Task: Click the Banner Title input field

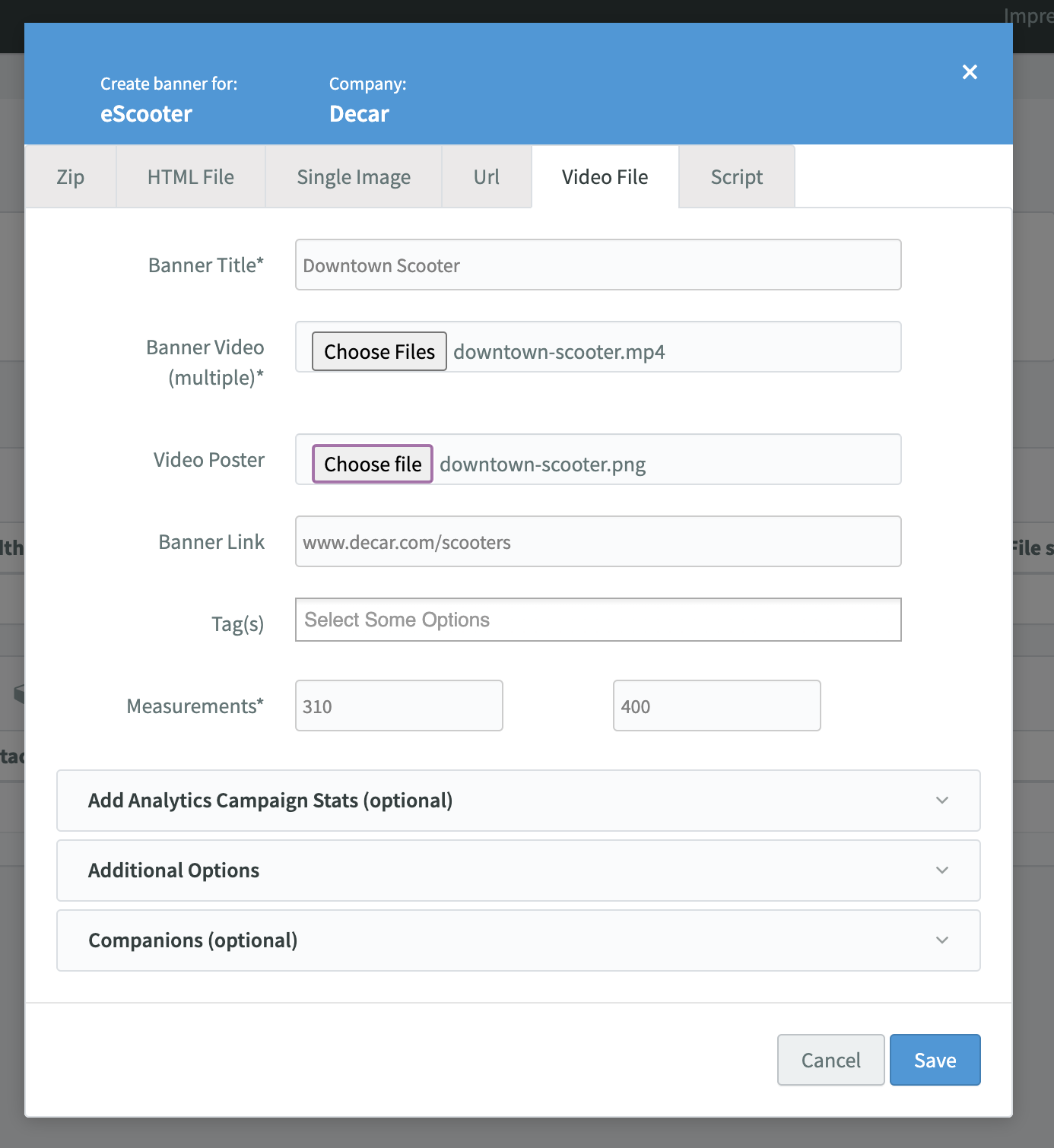Action: pos(598,265)
